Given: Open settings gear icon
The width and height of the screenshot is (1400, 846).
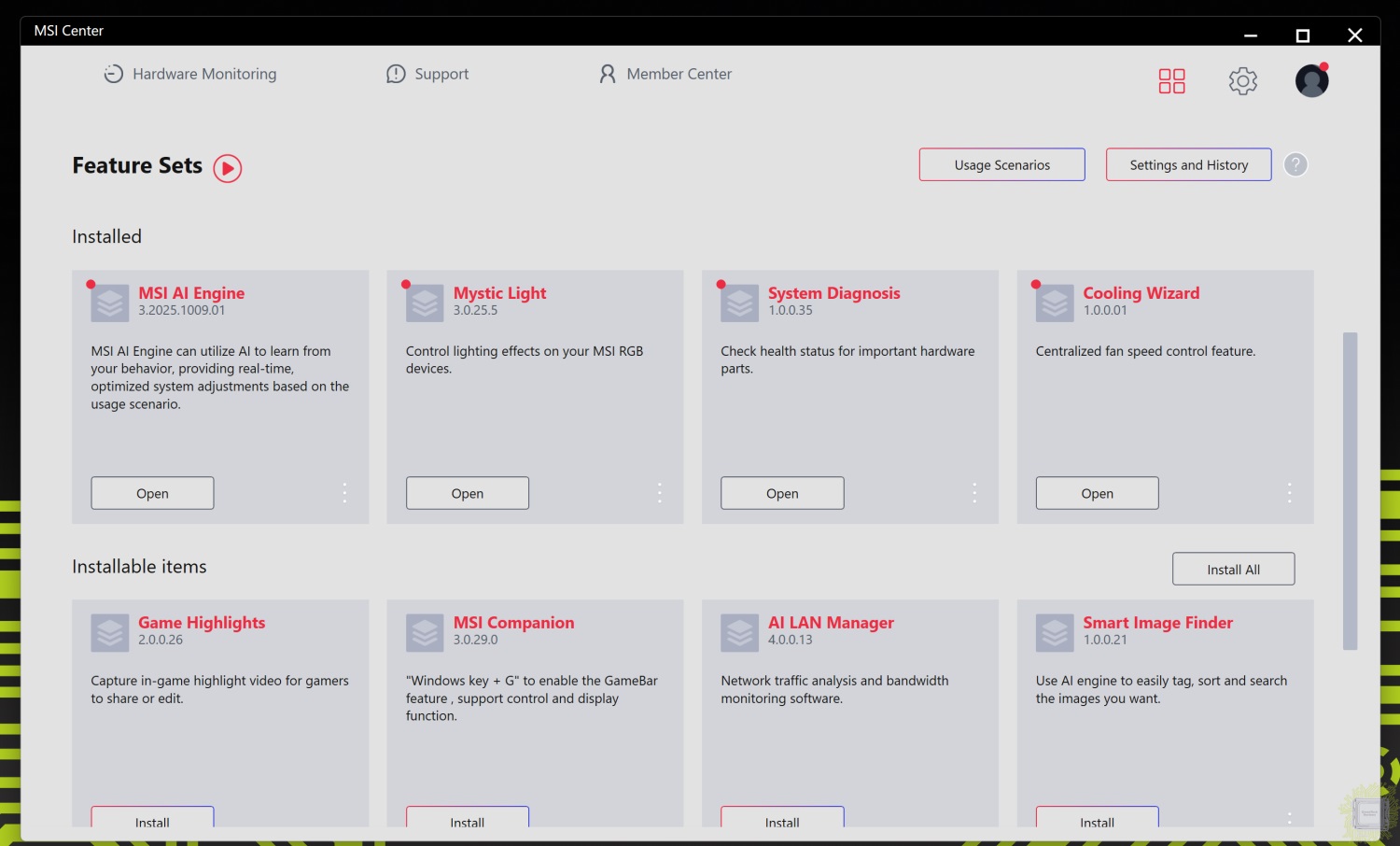Looking at the screenshot, I should click(1242, 81).
